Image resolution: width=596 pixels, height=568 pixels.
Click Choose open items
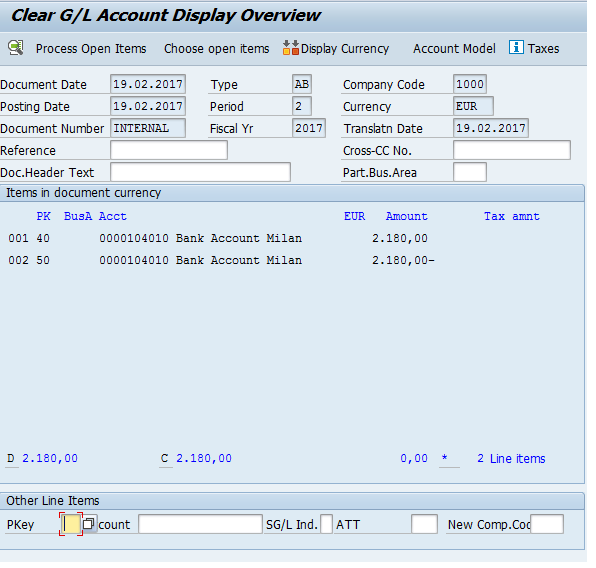tap(217, 49)
